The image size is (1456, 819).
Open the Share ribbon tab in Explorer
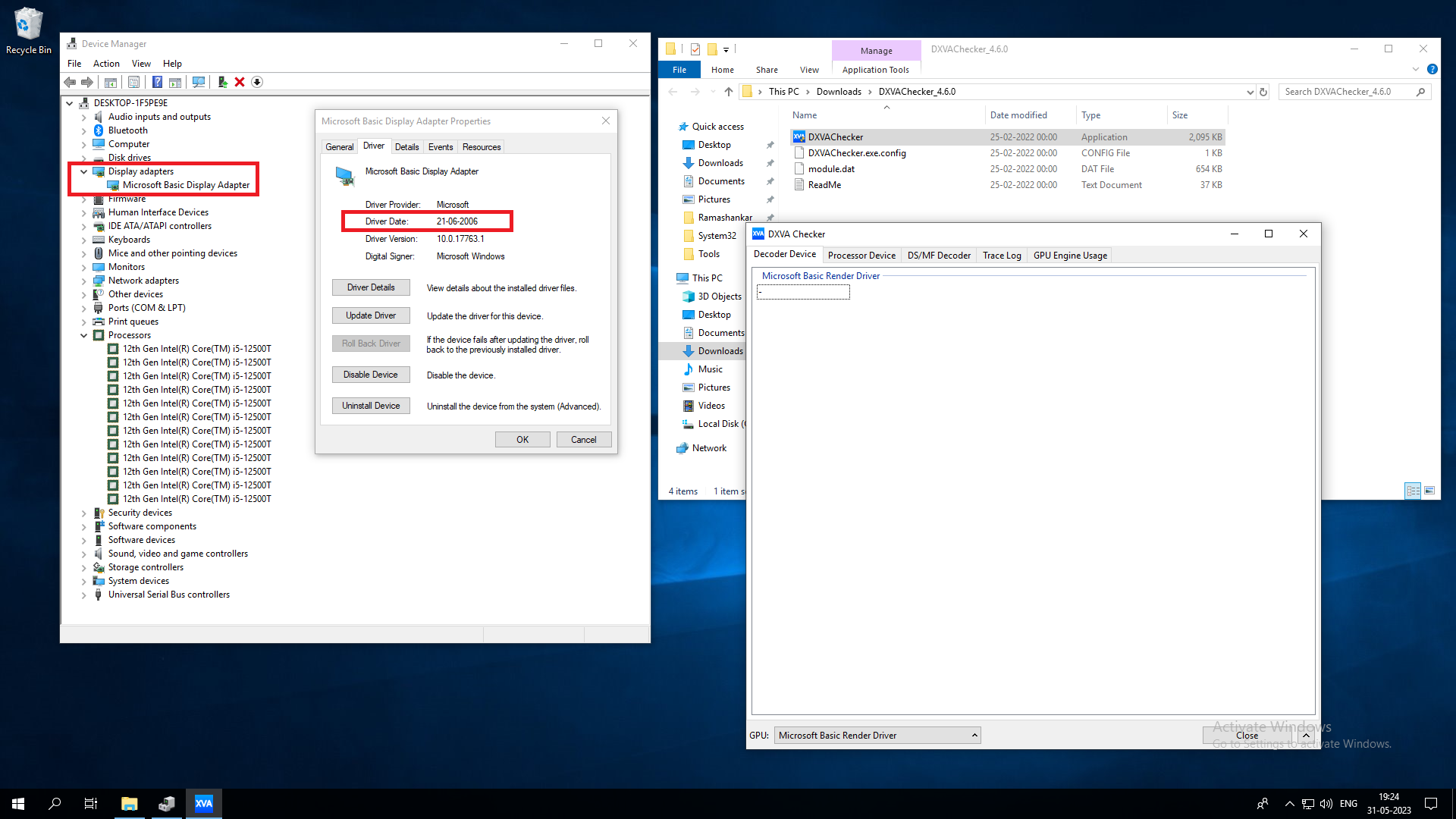(767, 70)
